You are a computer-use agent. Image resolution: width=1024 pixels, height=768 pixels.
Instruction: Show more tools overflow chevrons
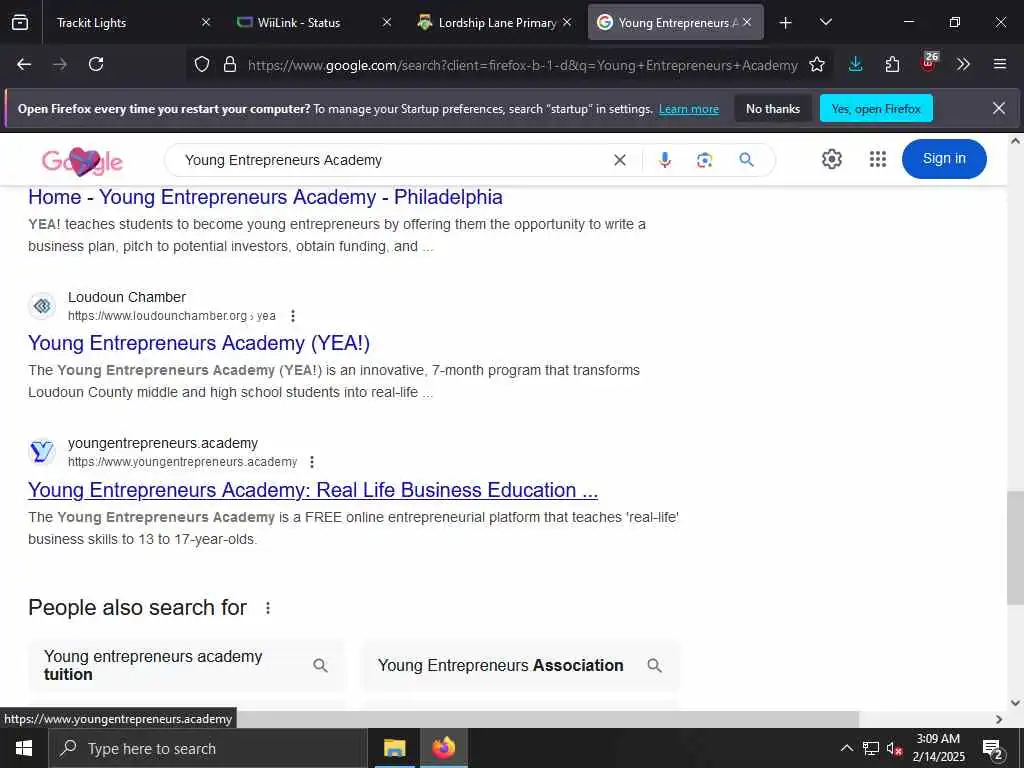(963, 64)
